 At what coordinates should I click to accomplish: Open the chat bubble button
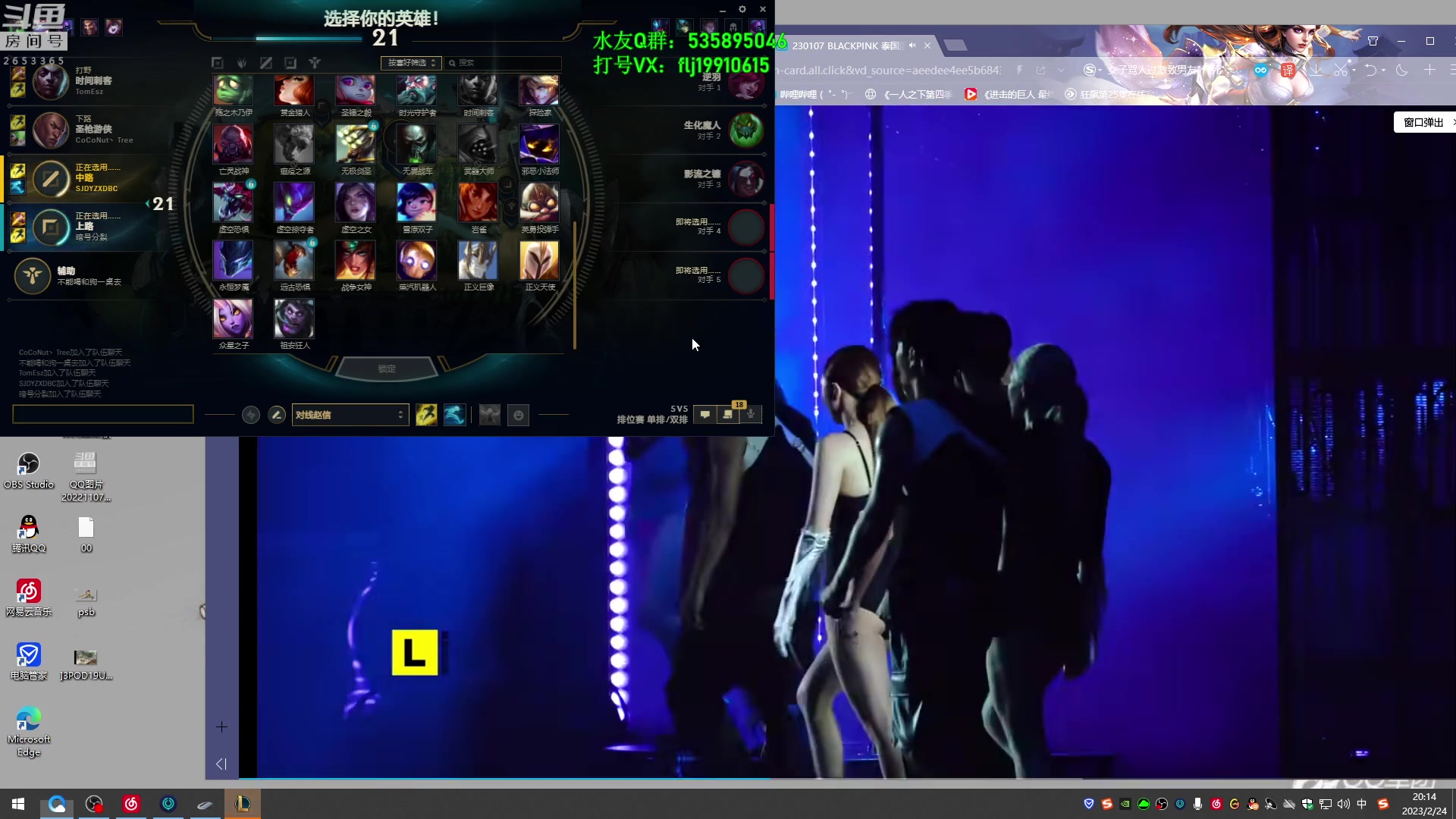(x=705, y=414)
